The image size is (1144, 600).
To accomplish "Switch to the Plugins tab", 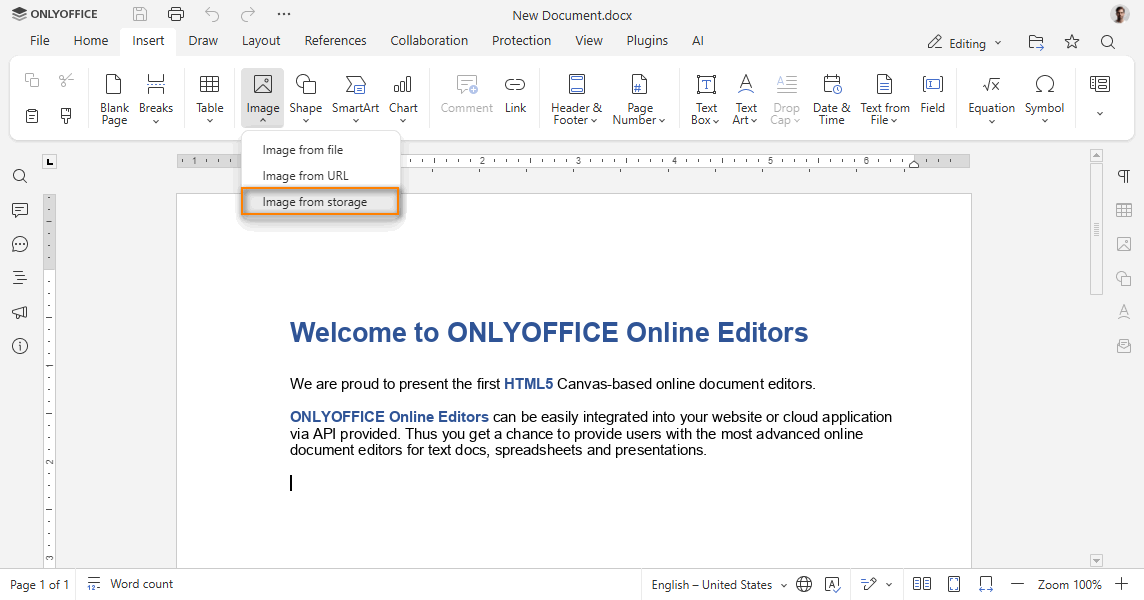I will point(647,41).
